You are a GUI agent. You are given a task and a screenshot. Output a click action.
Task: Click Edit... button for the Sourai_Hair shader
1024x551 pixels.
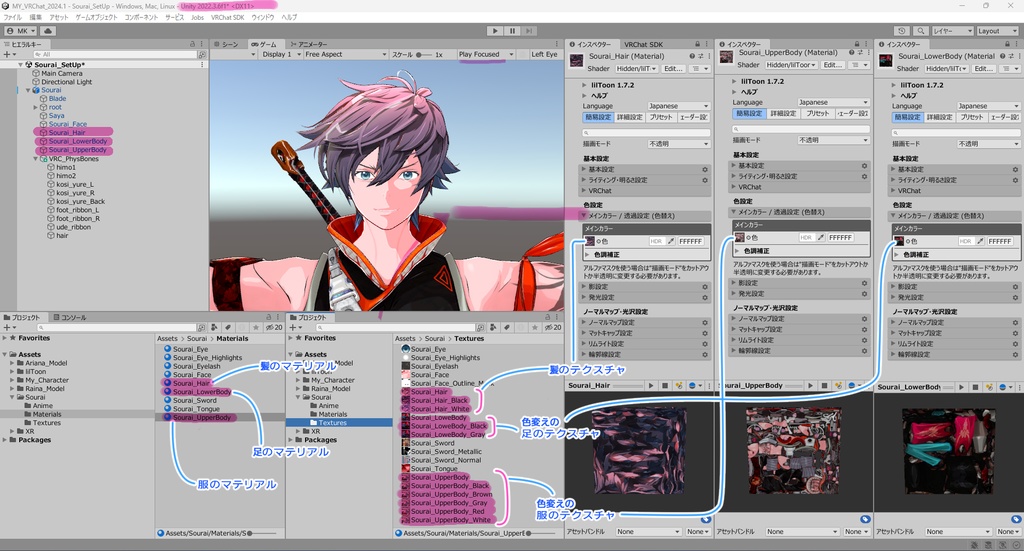(x=673, y=69)
